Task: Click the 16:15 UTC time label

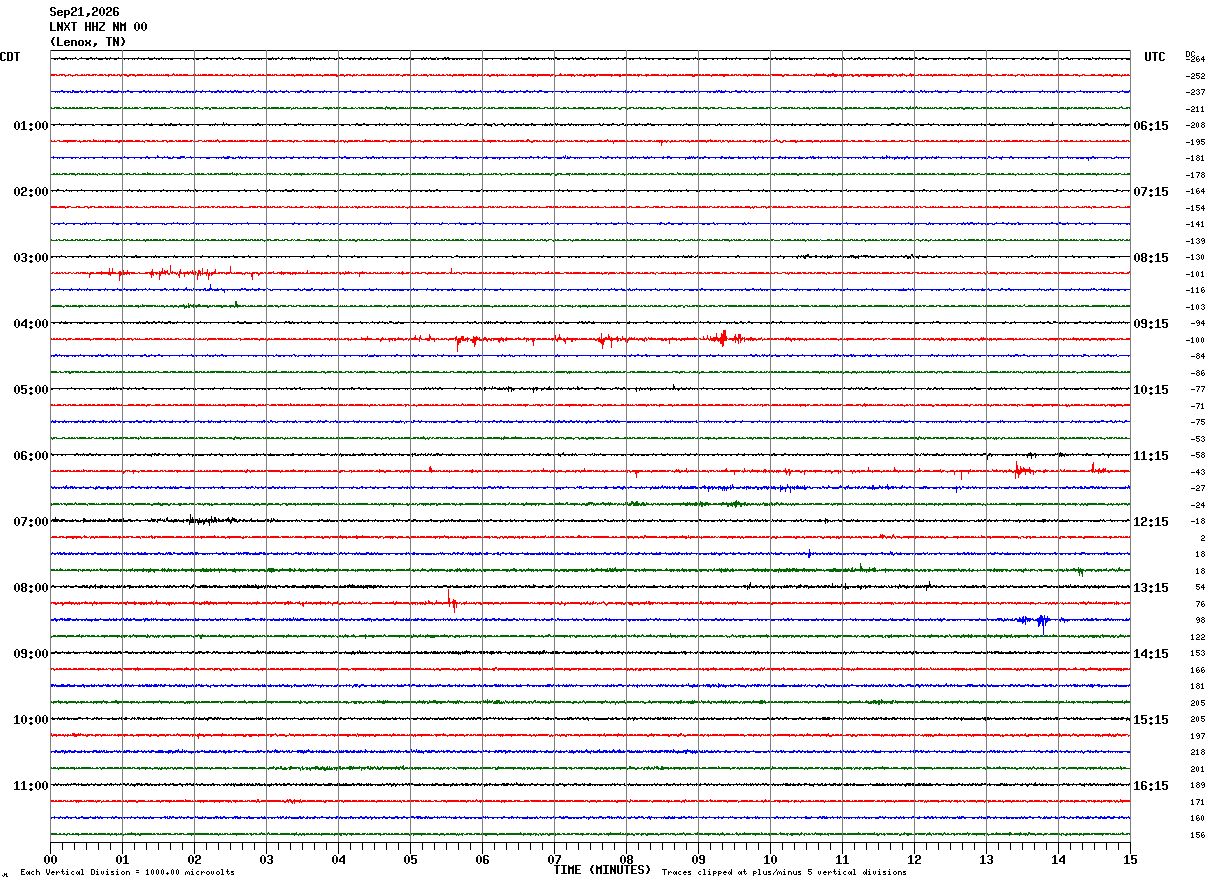Action: click(1150, 786)
